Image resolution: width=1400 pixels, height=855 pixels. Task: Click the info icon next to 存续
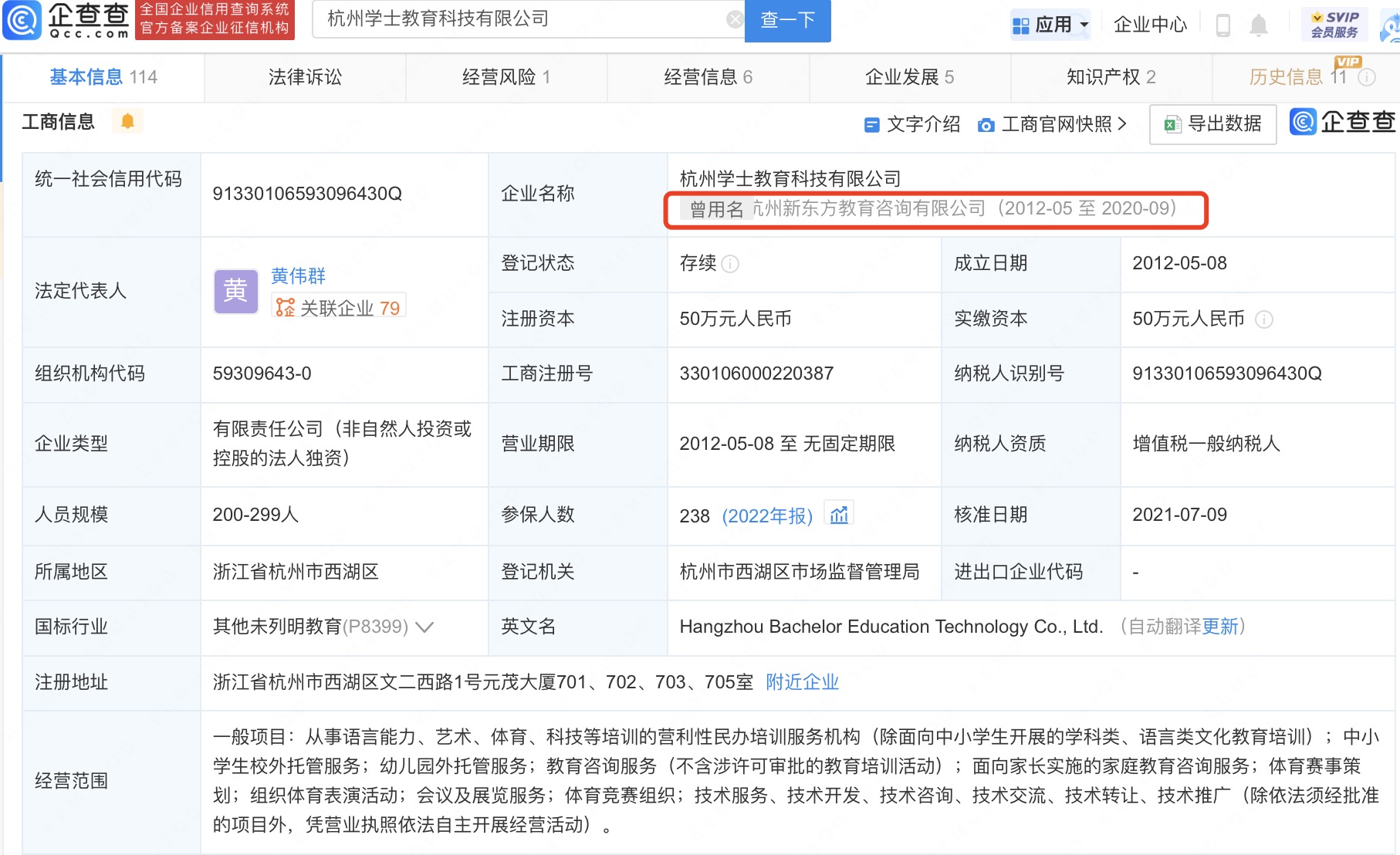point(730,264)
